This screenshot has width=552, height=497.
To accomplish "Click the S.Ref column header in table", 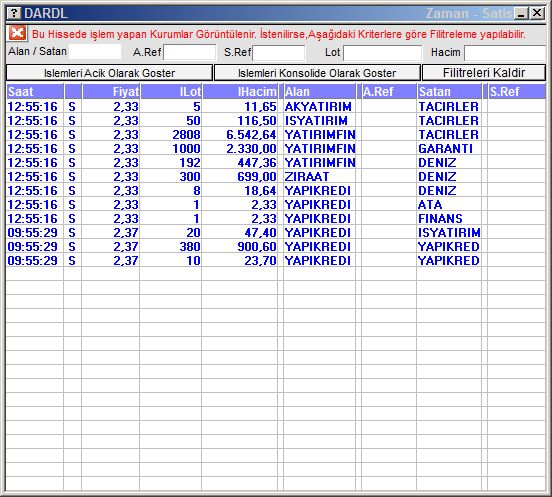I will tap(517, 92).
